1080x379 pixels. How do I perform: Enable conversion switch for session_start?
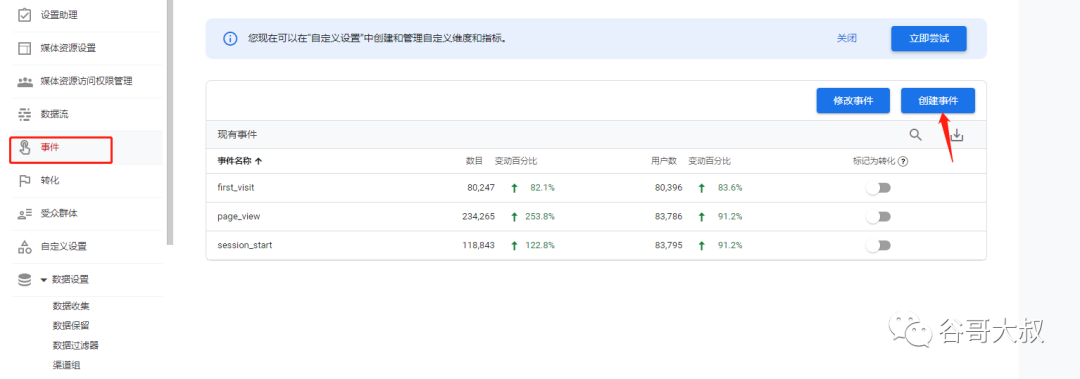pyautogui.click(x=878, y=245)
